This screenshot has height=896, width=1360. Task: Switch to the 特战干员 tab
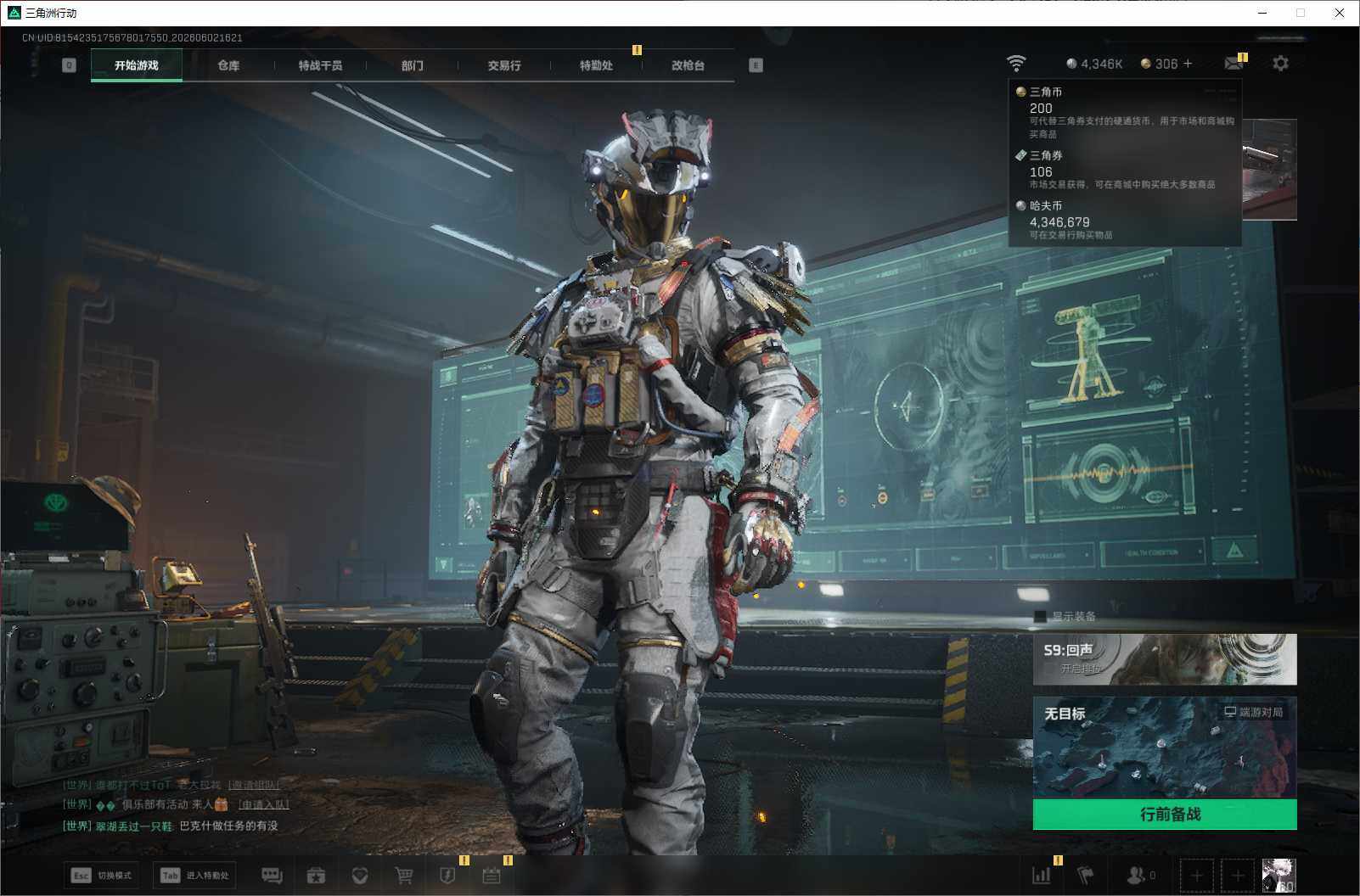point(320,65)
